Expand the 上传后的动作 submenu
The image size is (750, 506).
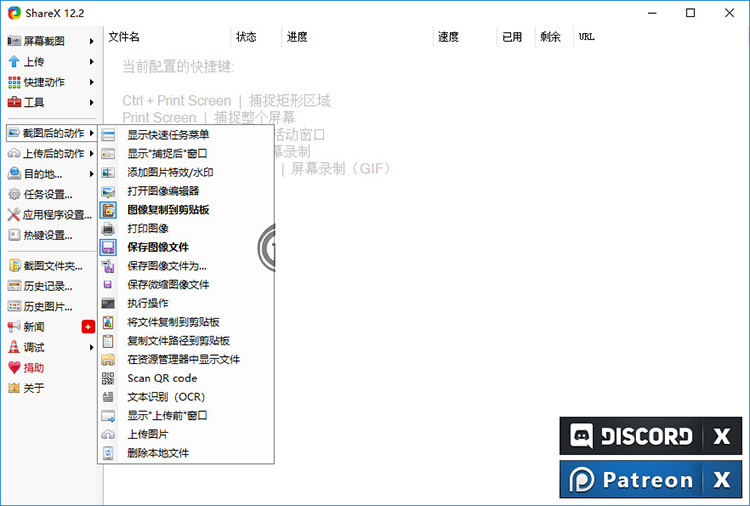point(50,154)
